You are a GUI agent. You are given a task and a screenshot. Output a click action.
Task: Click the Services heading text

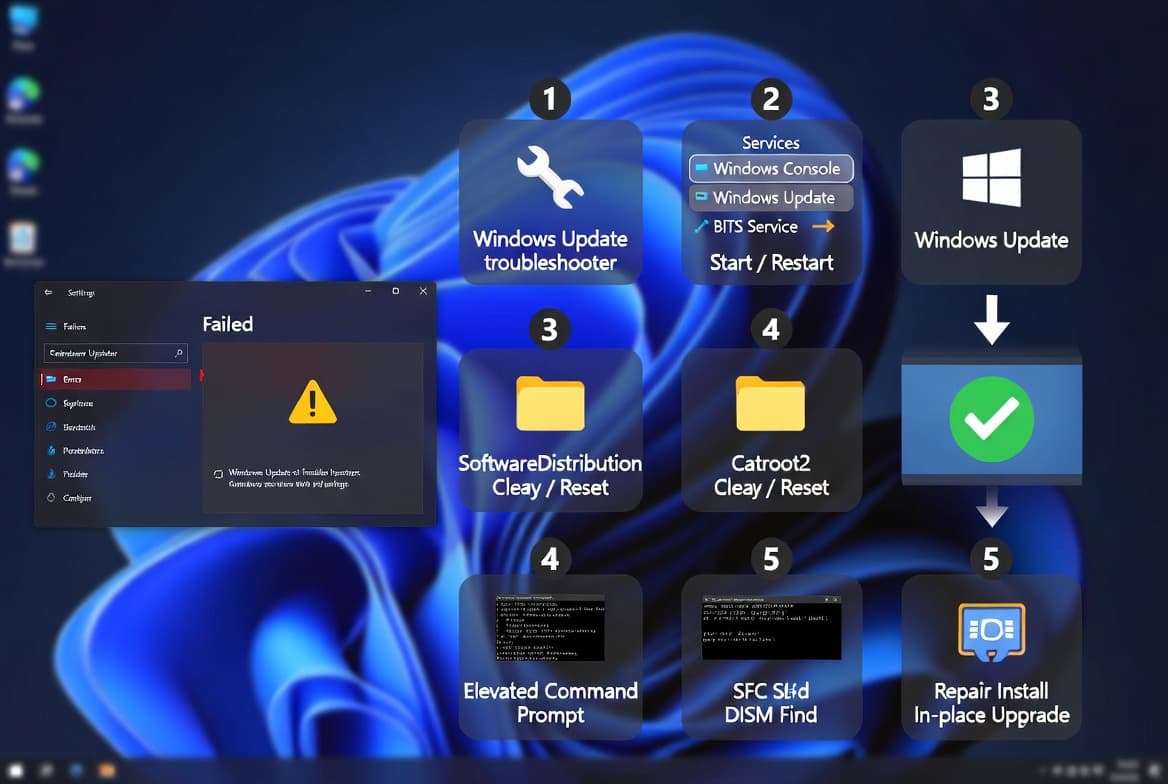pos(770,142)
